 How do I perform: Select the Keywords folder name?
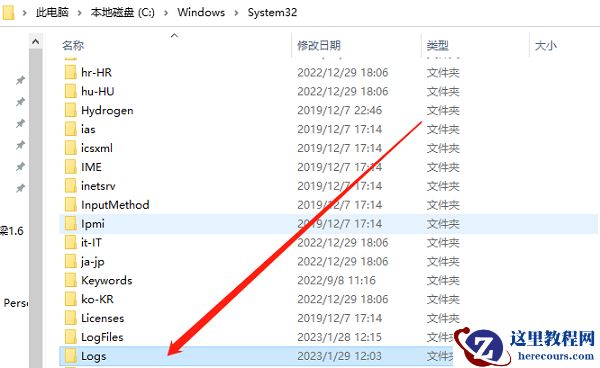[x=107, y=280]
